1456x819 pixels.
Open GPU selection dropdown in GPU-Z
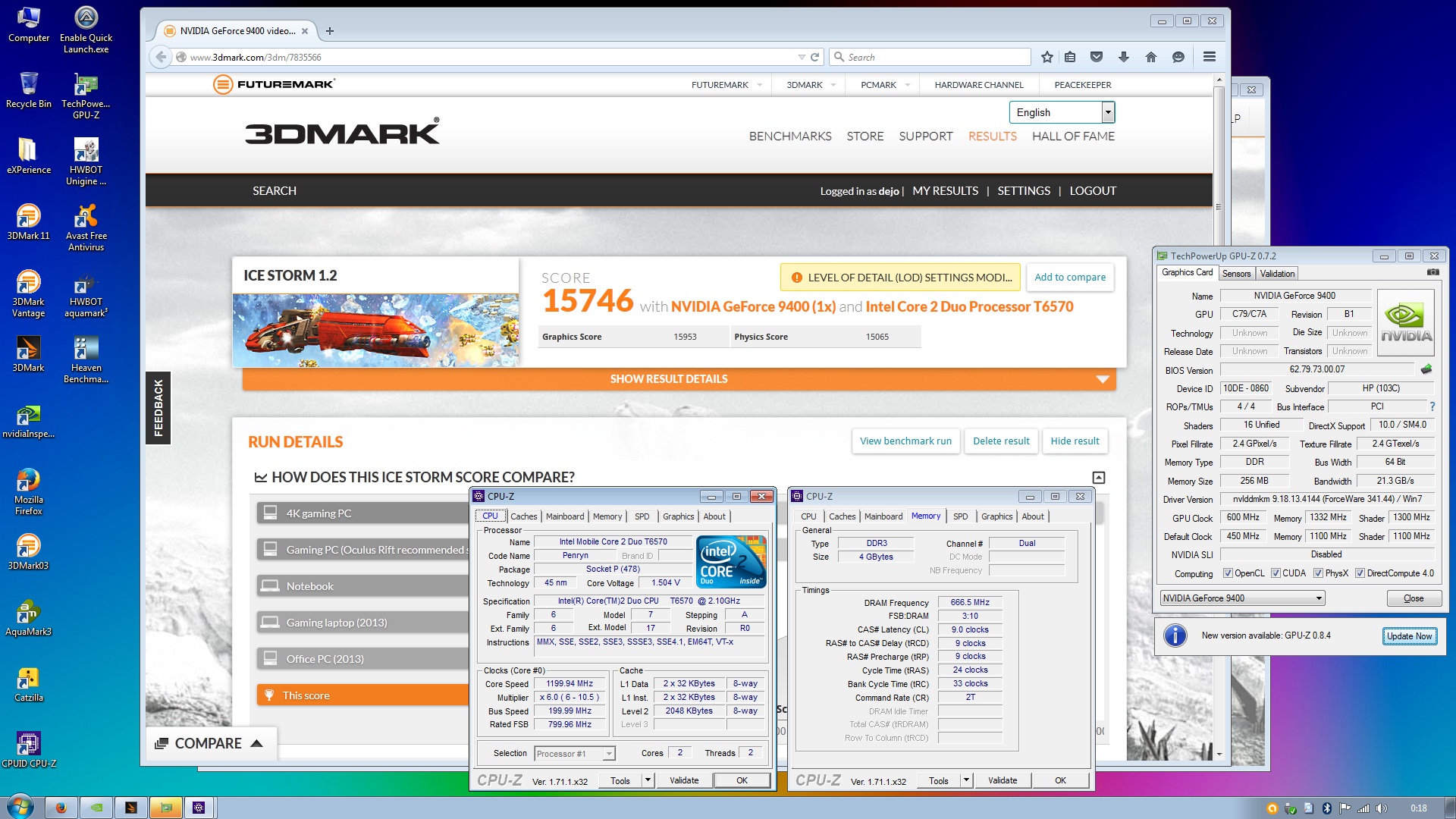tap(1242, 598)
